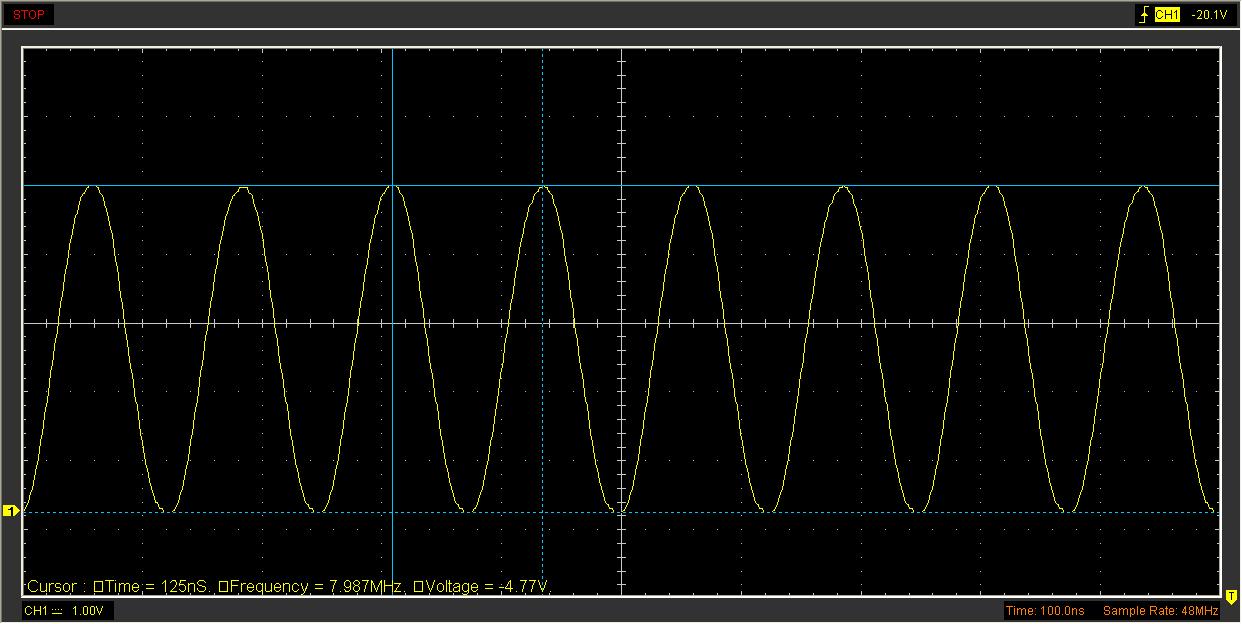
Task: Select the CH1 trigger source label
Action: tap(1167, 15)
